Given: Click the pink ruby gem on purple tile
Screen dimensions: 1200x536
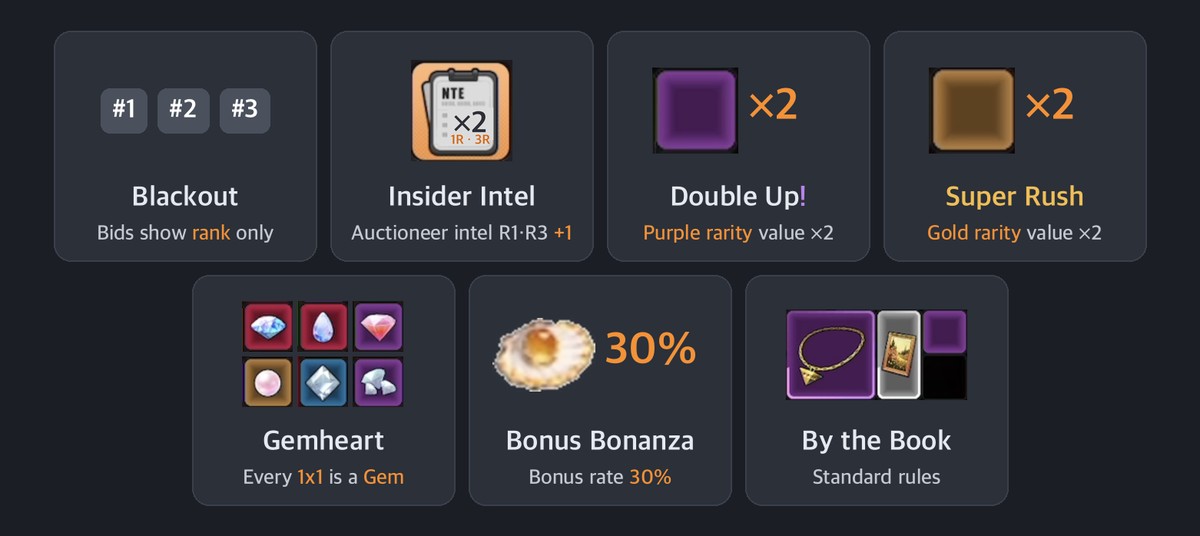Looking at the screenshot, I should point(378,327).
